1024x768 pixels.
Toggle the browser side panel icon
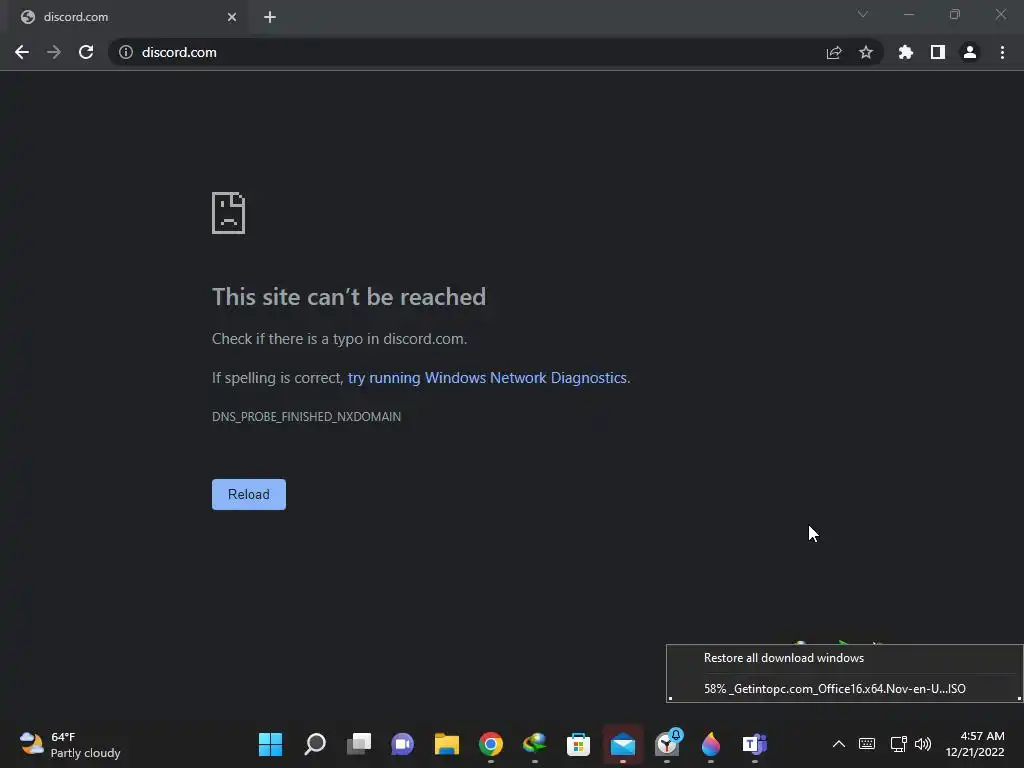tap(938, 52)
